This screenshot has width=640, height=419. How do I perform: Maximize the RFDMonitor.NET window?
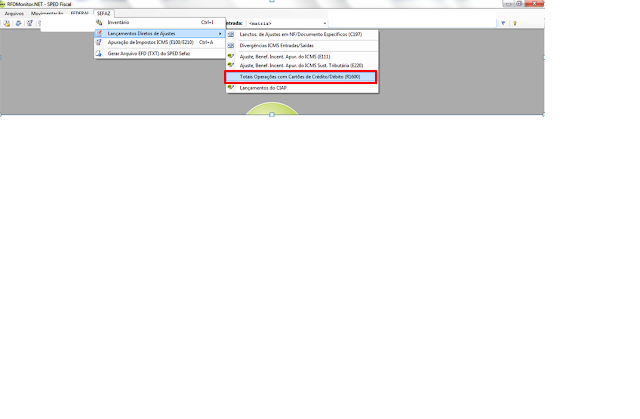point(519,4)
